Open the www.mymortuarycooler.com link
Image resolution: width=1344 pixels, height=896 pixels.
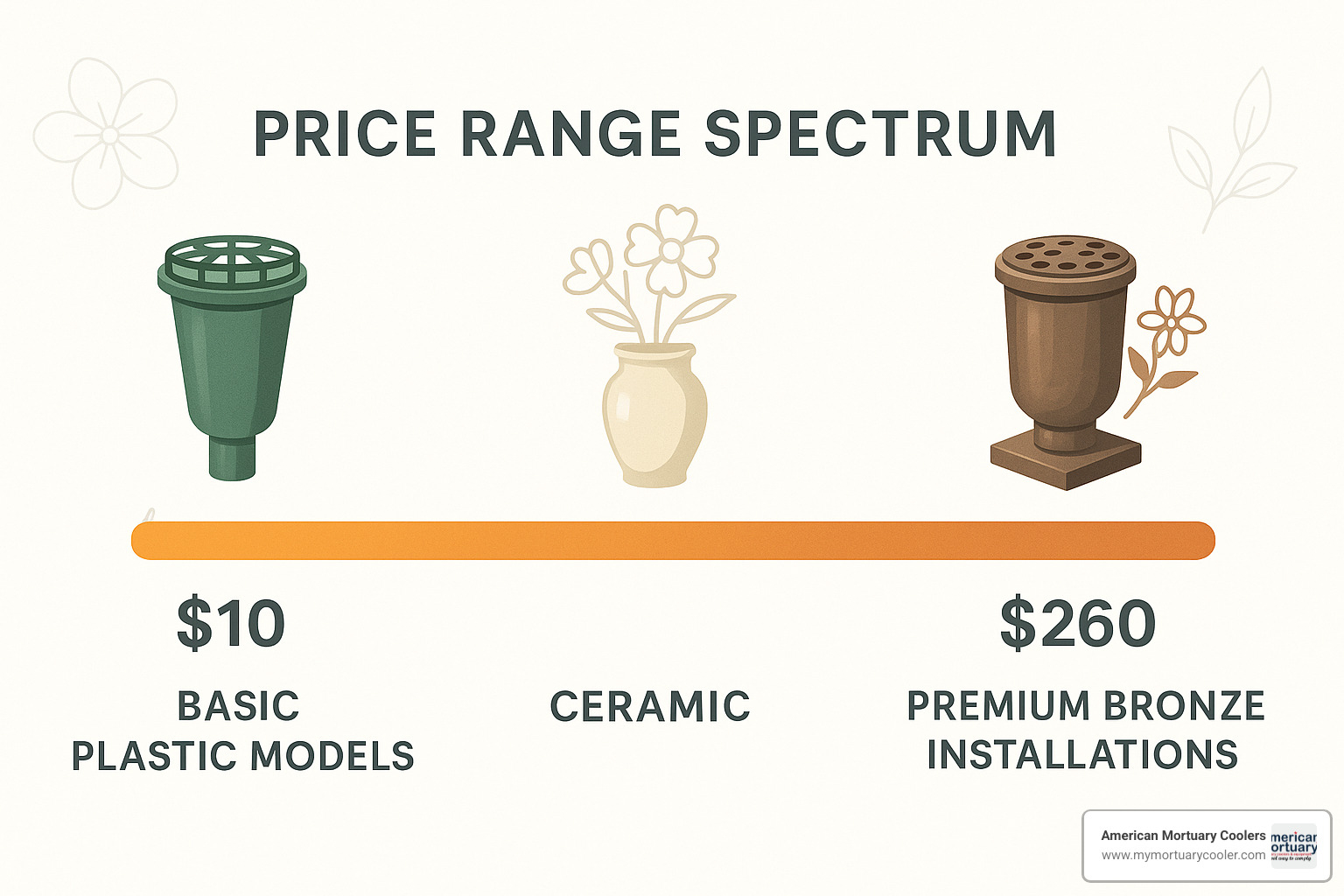[1183, 856]
